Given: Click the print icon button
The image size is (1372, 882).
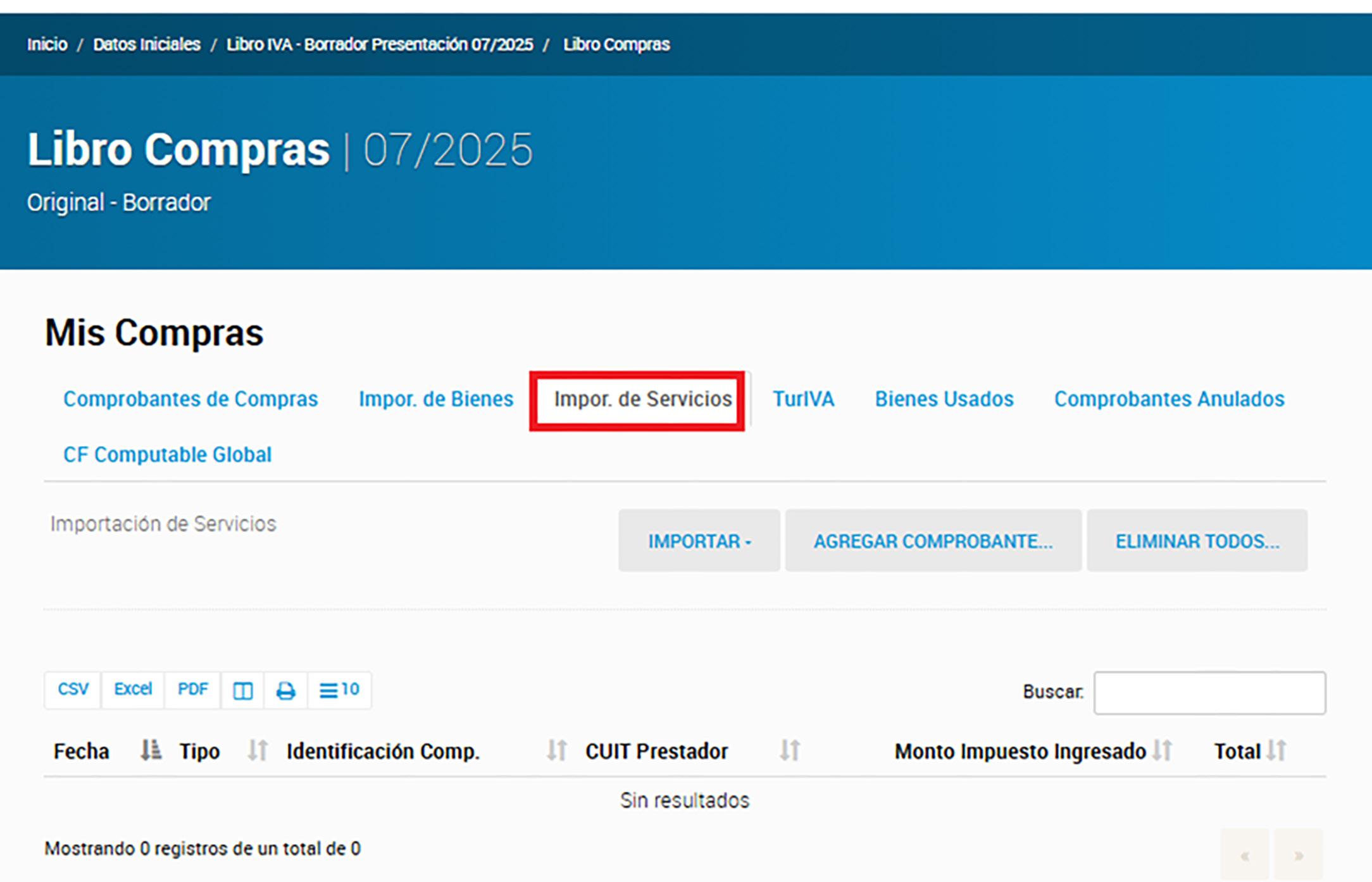Looking at the screenshot, I should coord(285,690).
